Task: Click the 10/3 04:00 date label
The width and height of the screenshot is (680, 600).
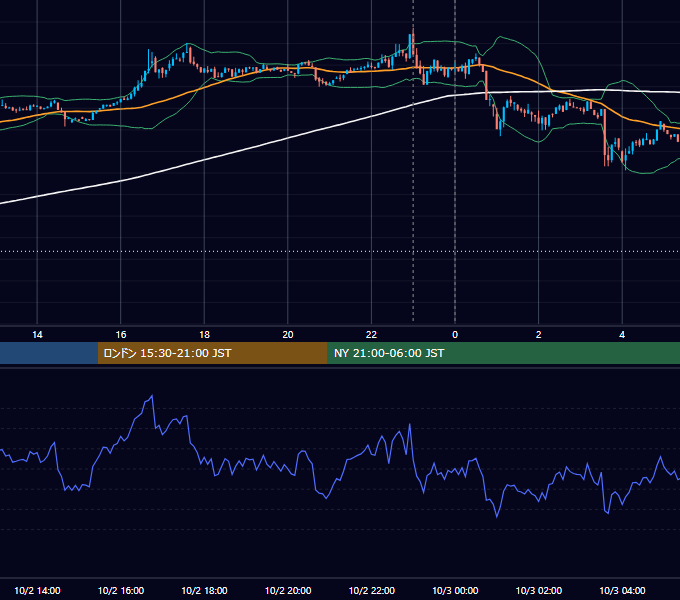Action: 622,590
